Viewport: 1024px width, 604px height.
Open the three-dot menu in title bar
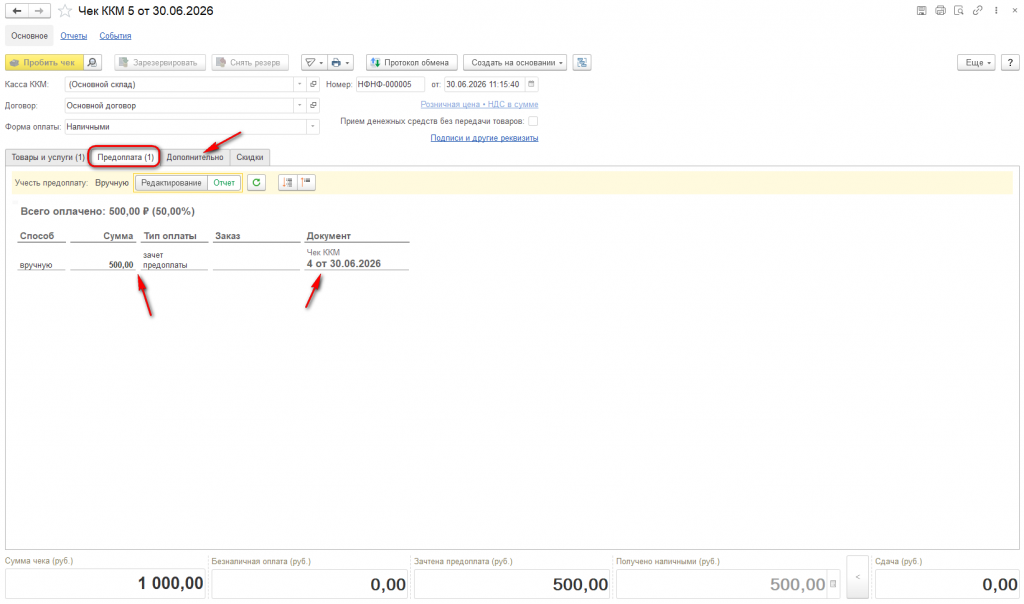(996, 10)
